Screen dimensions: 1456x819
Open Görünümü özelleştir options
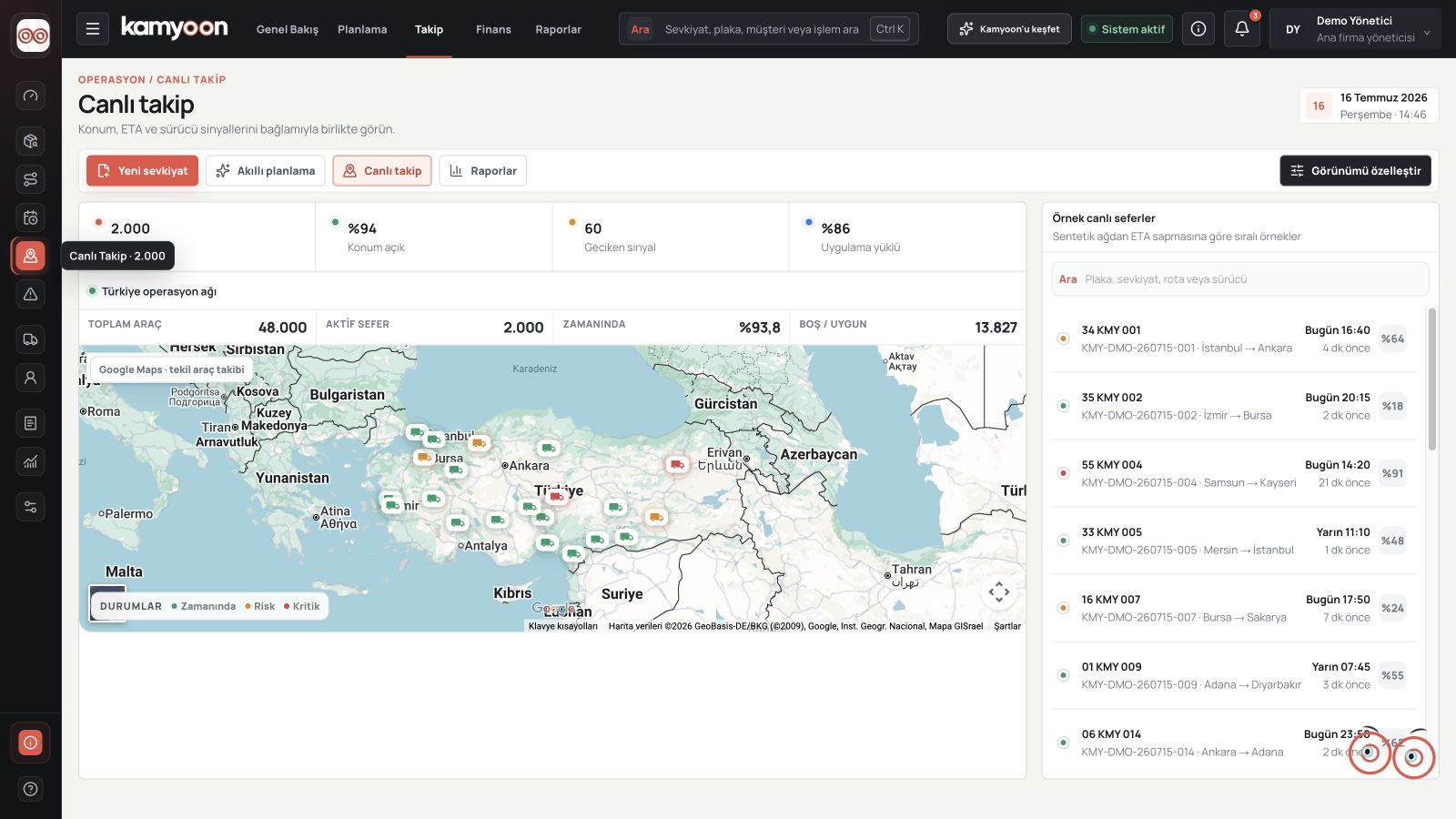pyautogui.click(x=1355, y=170)
